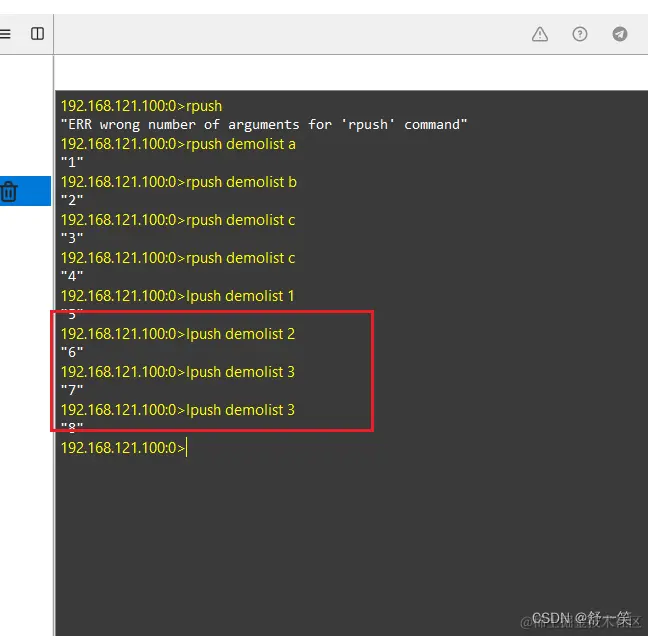Click the first 'rpush' command without arguments
This screenshot has height=636, width=648.
(x=141, y=106)
